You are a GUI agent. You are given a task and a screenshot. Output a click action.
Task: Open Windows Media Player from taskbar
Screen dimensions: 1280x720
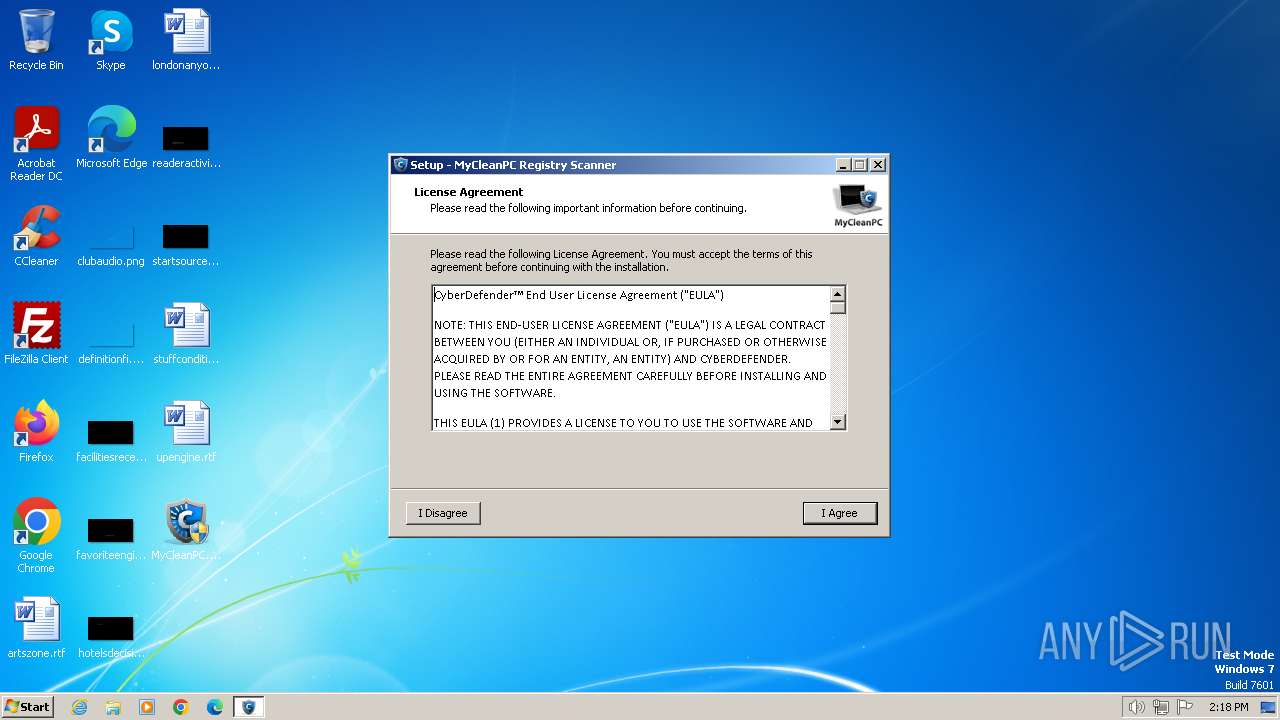147,707
